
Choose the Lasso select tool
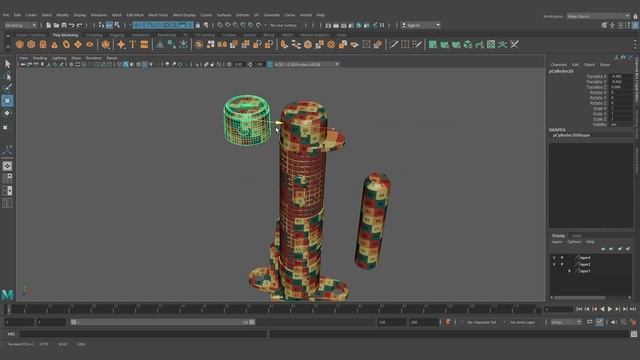pyautogui.click(x=7, y=76)
